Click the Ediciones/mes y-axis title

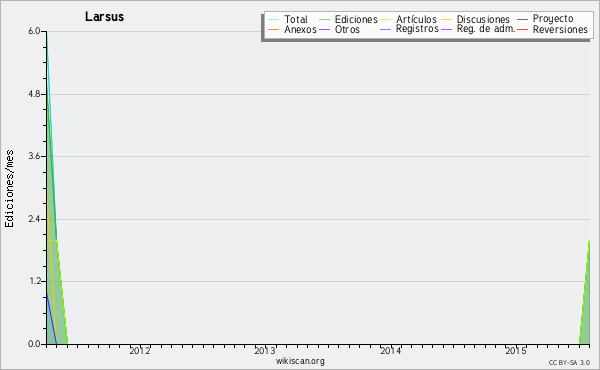[x=9, y=189]
